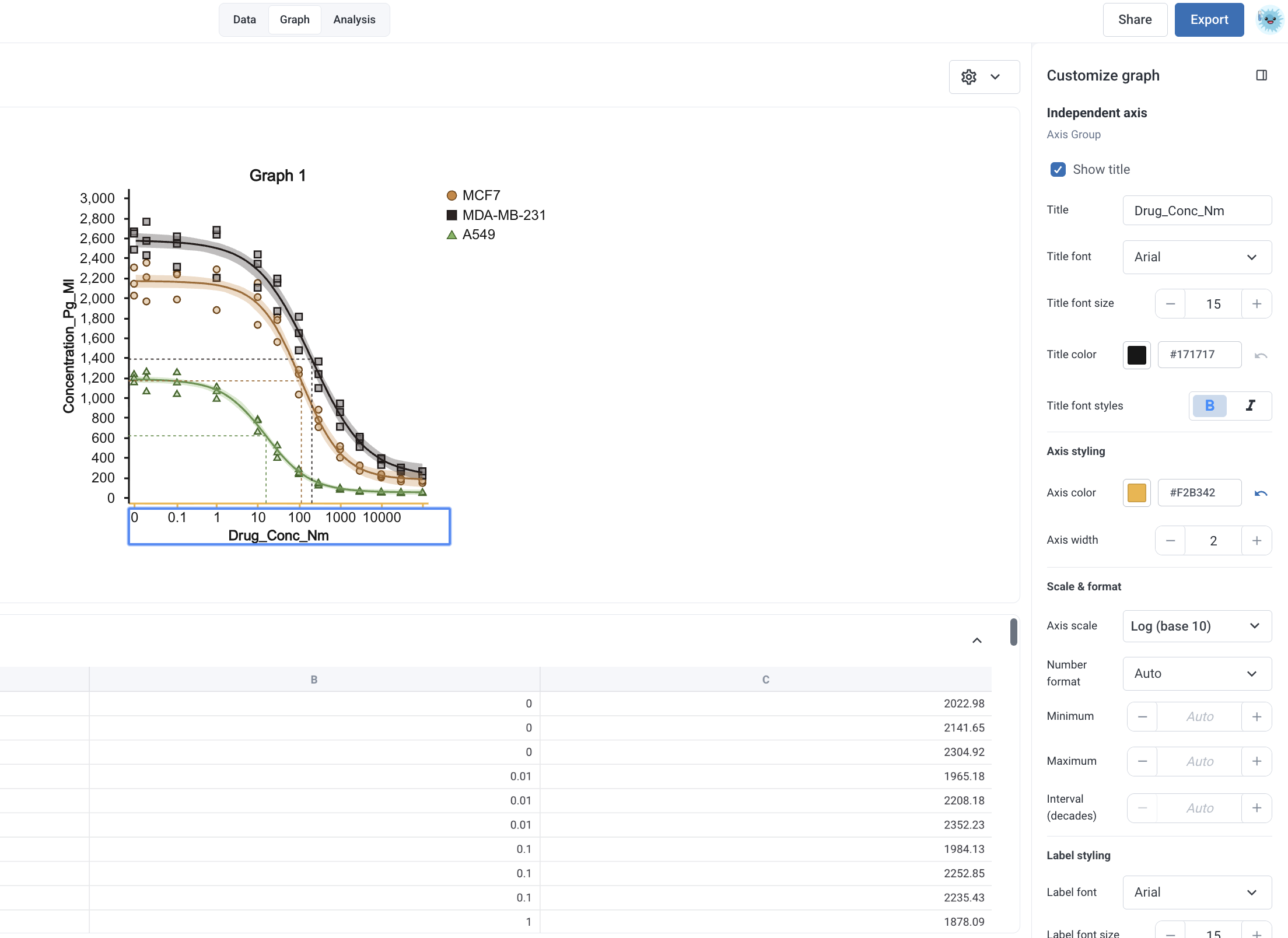Click the Export button
This screenshot has width=1288, height=938.
pyautogui.click(x=1209, y=20)
